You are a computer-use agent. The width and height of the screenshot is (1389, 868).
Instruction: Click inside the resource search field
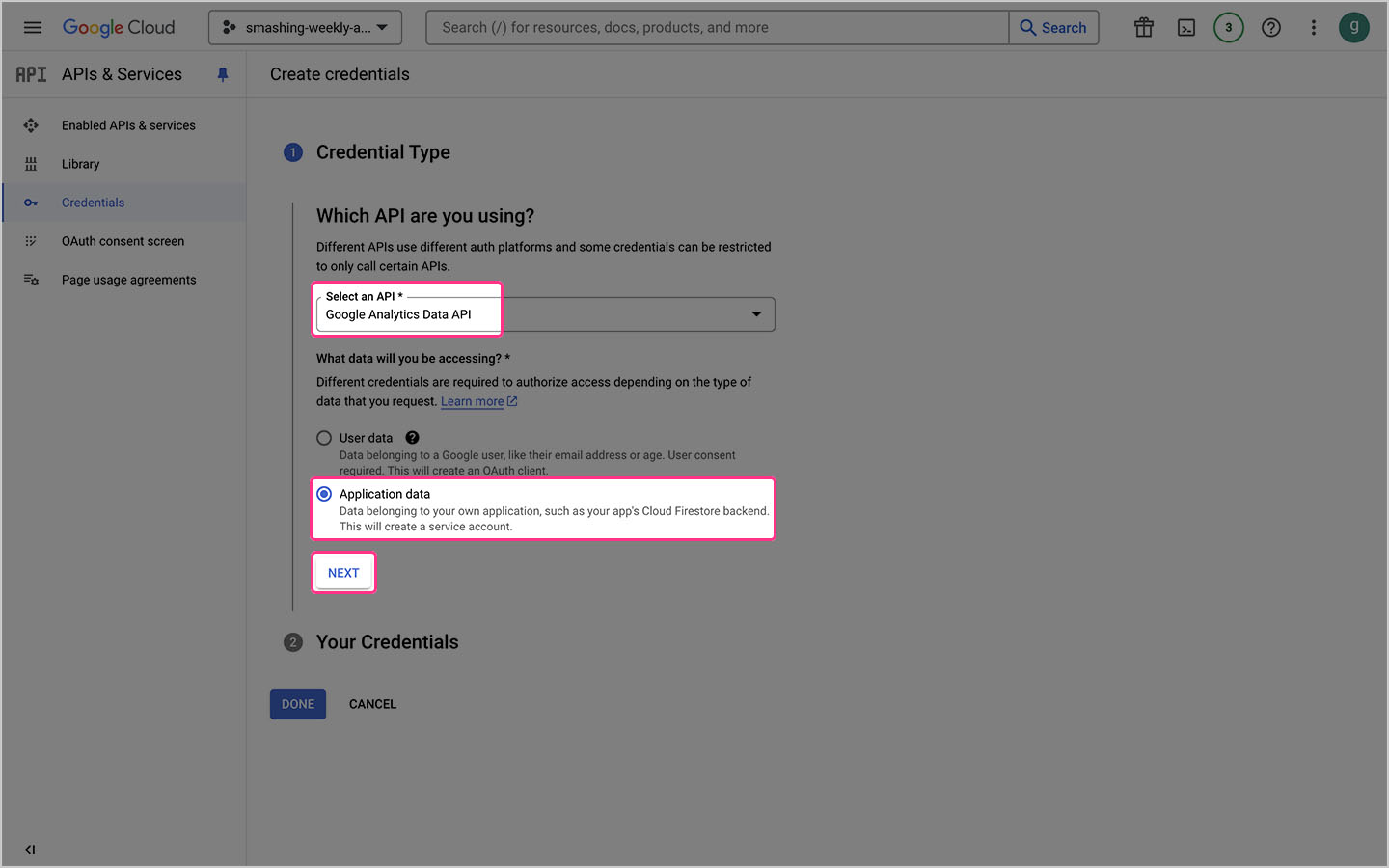[x=716, y=26]
